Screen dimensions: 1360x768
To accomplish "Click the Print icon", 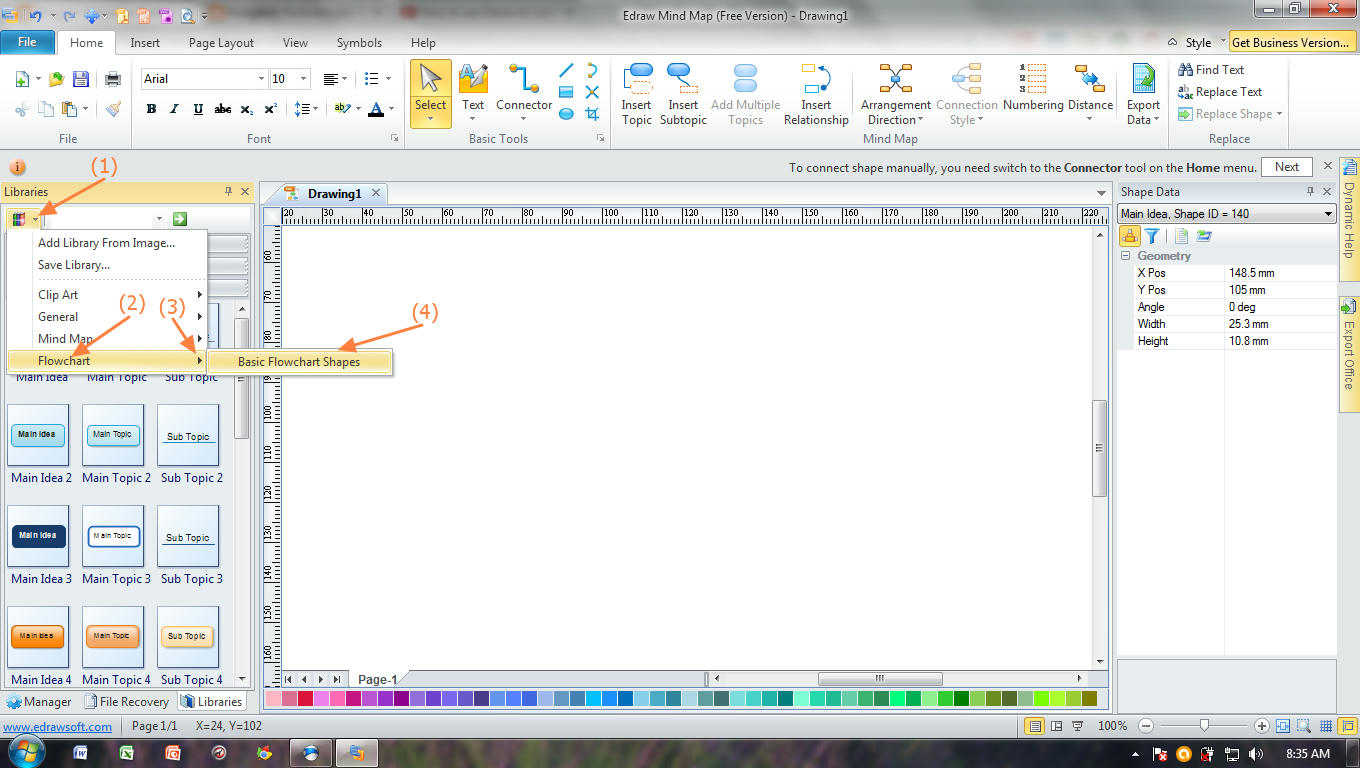I will [x=113, y=79].
